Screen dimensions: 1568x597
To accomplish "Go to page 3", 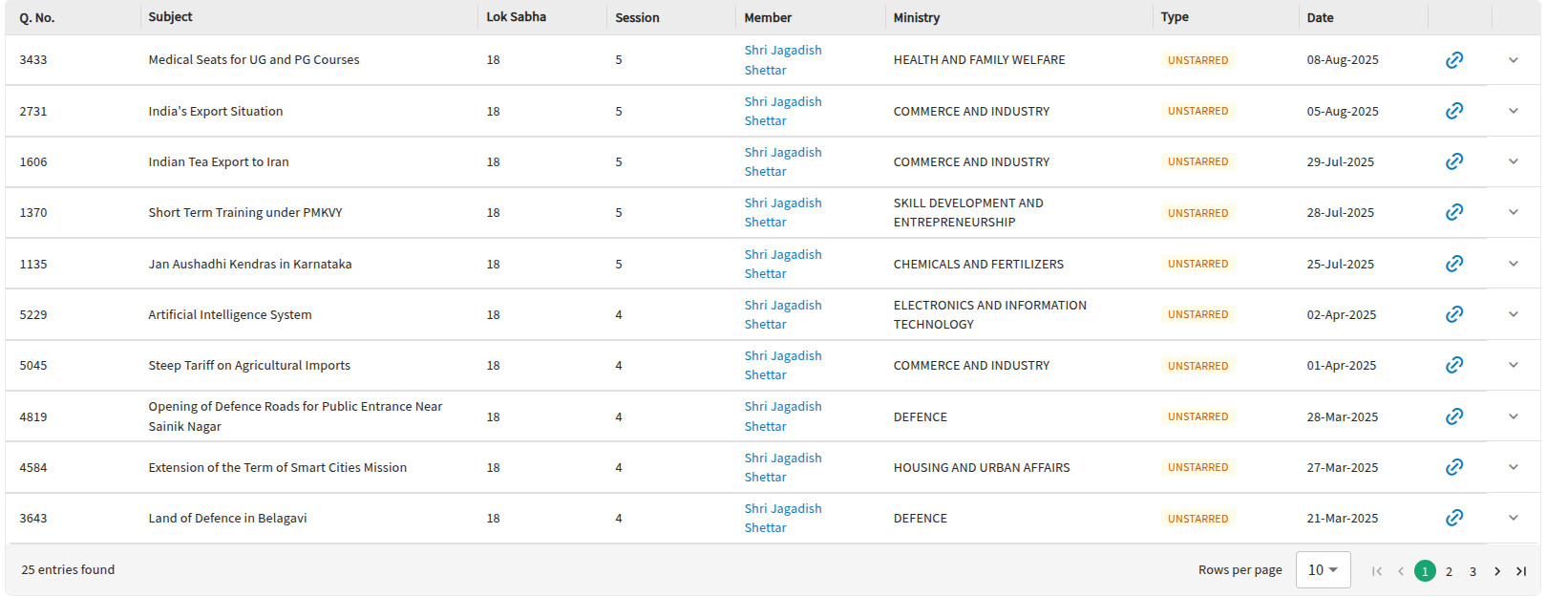I will pyautogui.click(x=1473, y=571).
